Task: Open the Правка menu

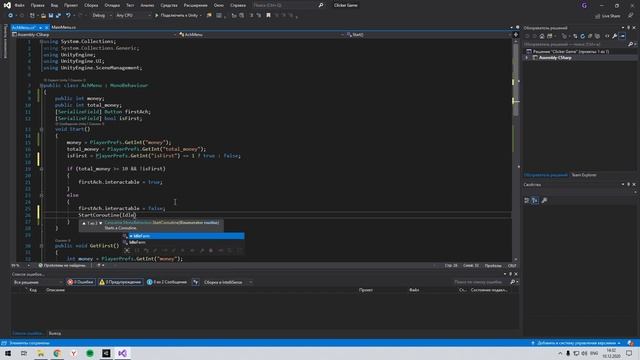Action: (38, 5)
